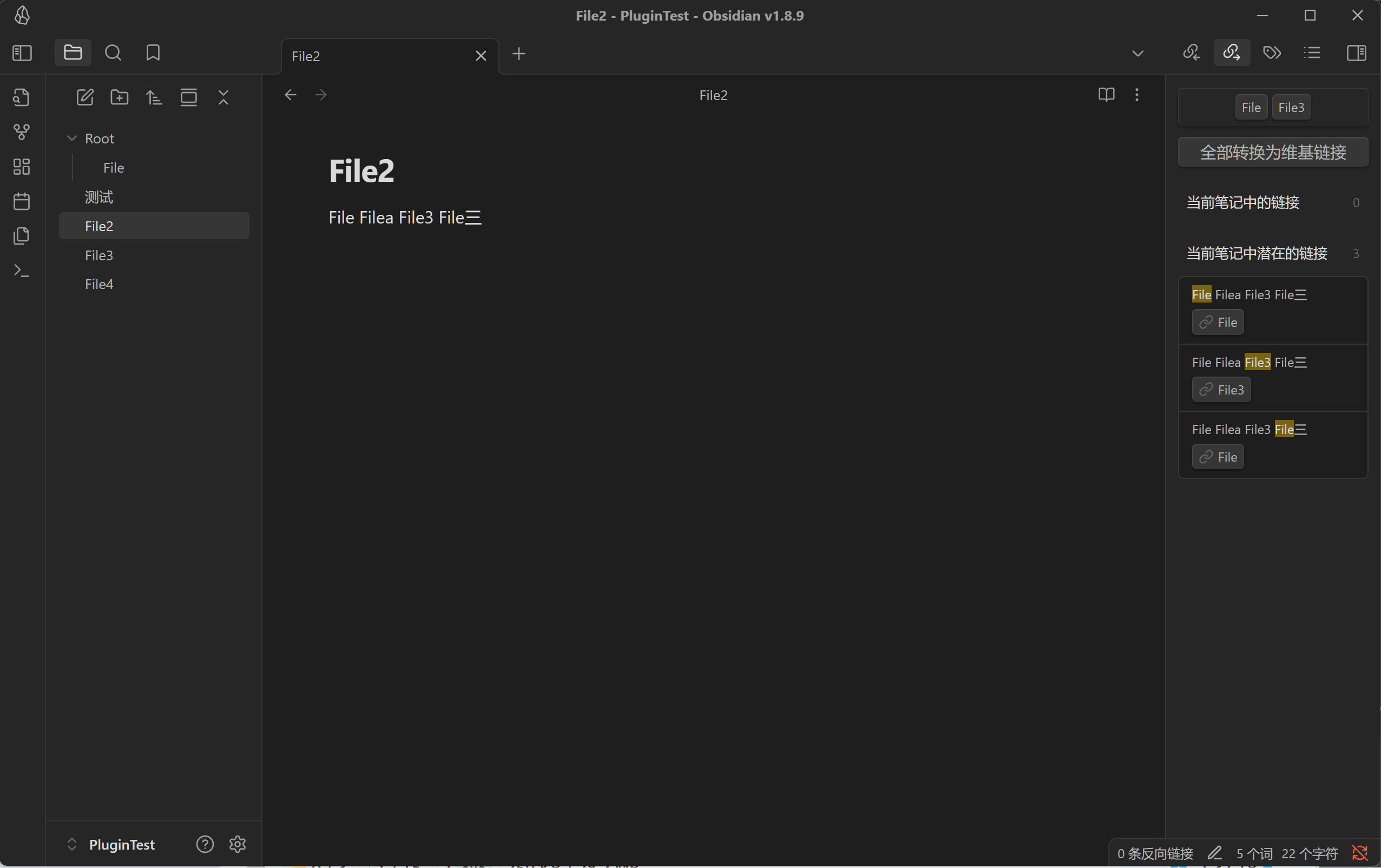Open the tab list dropdown arrow
Screen dimensions: 1381x868
1137,54
